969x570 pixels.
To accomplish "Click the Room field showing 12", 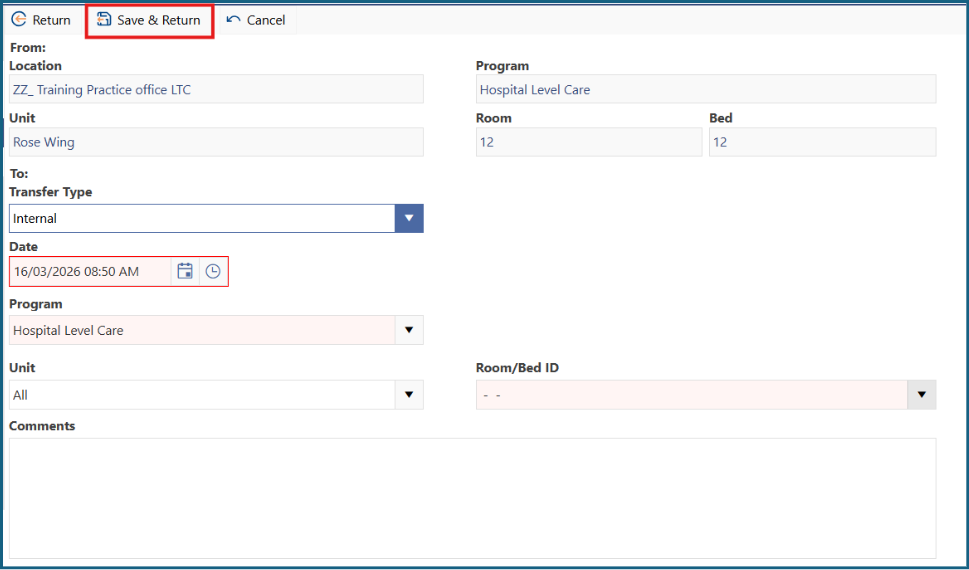I will click(589, 142).
